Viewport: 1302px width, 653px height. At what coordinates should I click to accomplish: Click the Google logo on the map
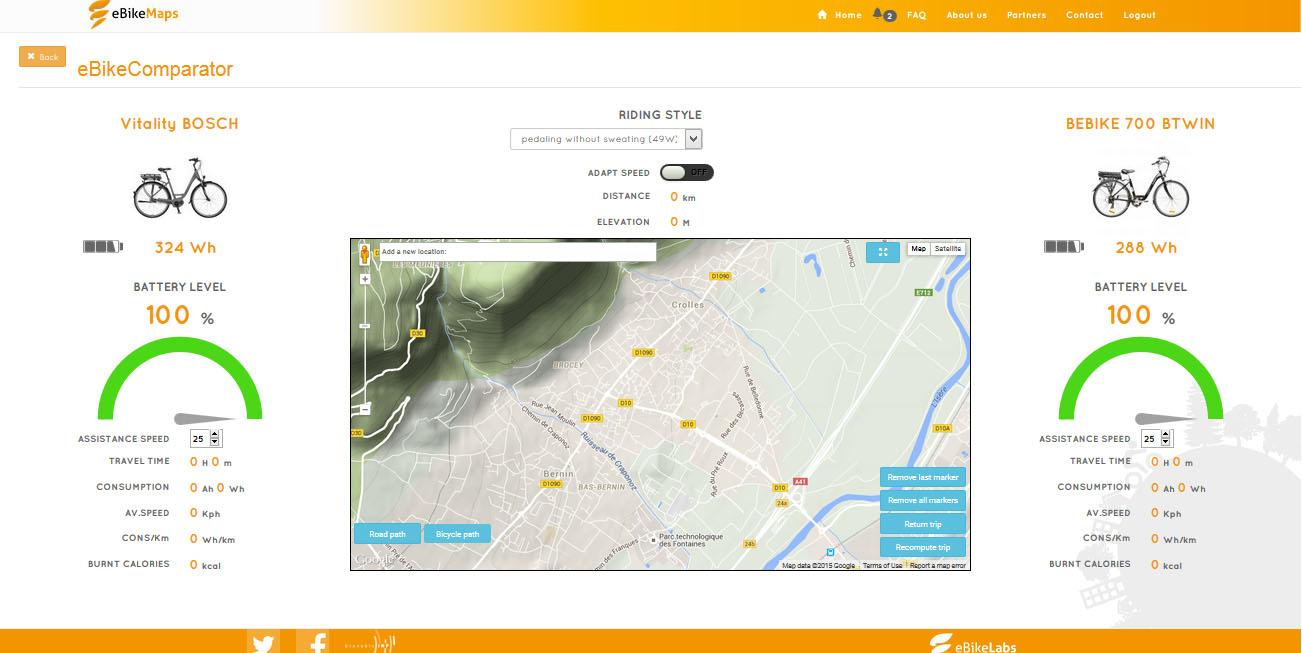coord(375,560)
